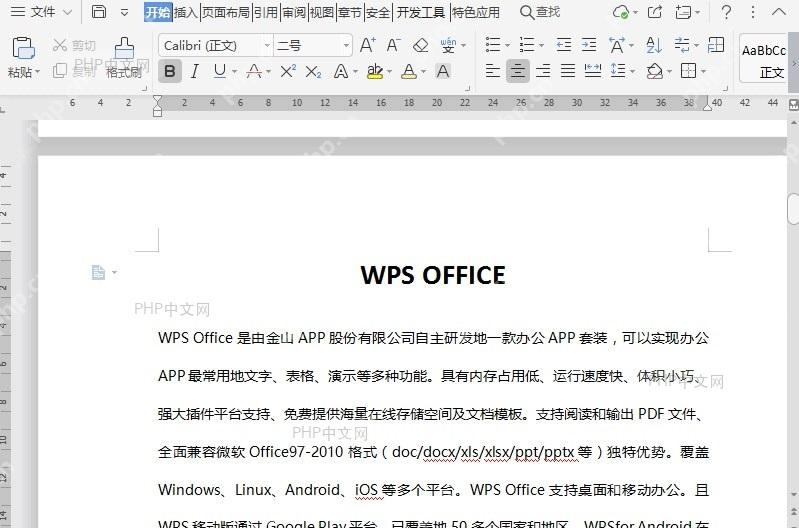Click the 粘贴 paste icon
The width and height of the screenshot is (799, 528).
[x=23, y=49]
